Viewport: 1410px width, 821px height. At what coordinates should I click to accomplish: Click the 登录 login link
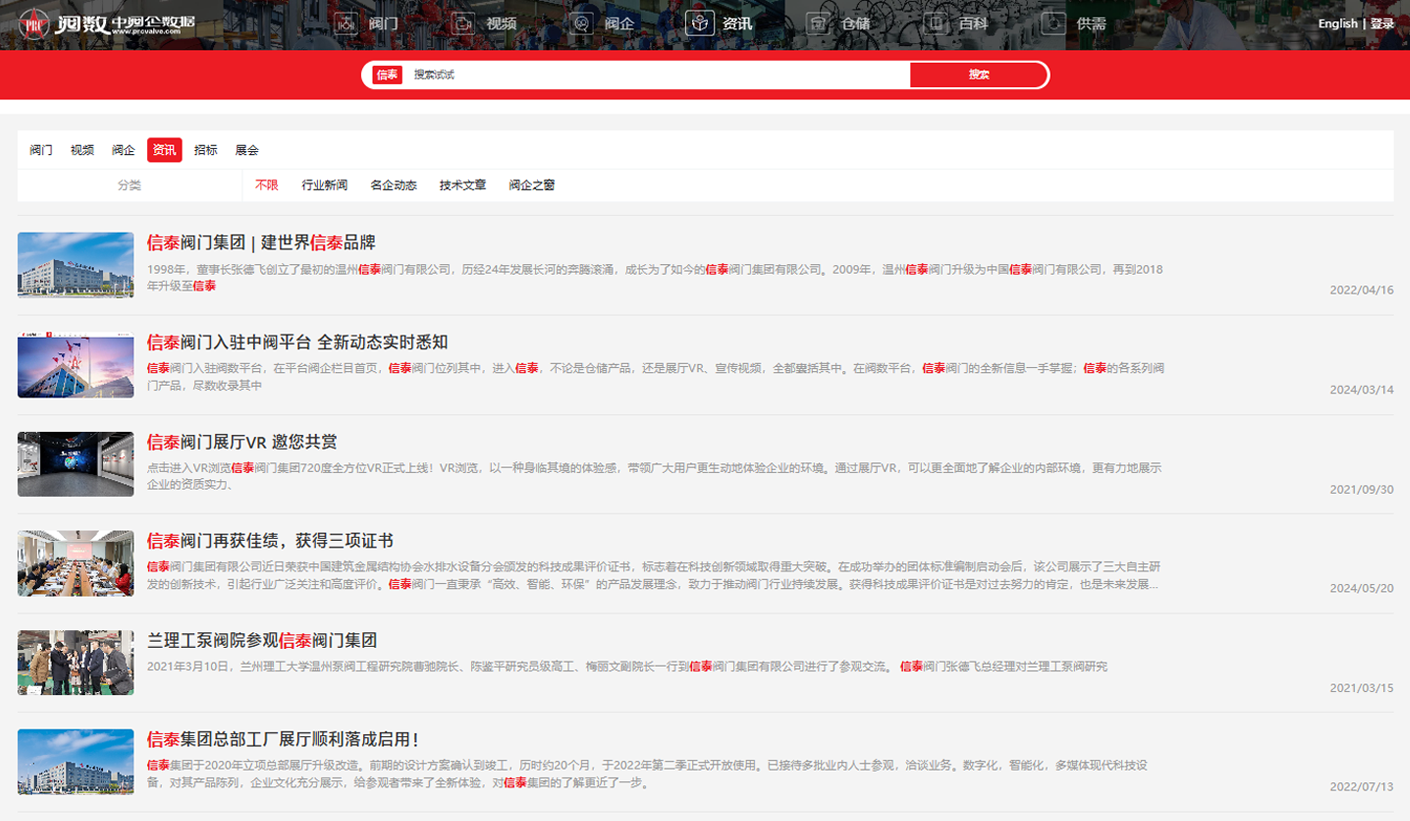1382,24
